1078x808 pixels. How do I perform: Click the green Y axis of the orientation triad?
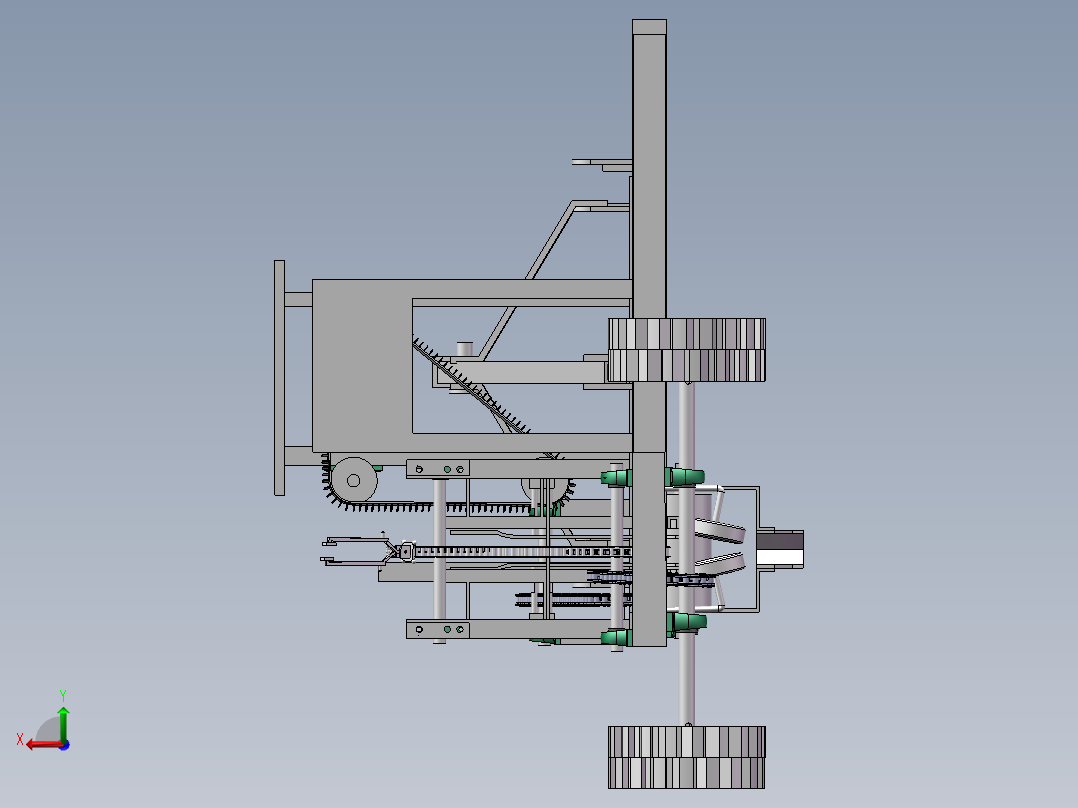click(x=63, y=724)
